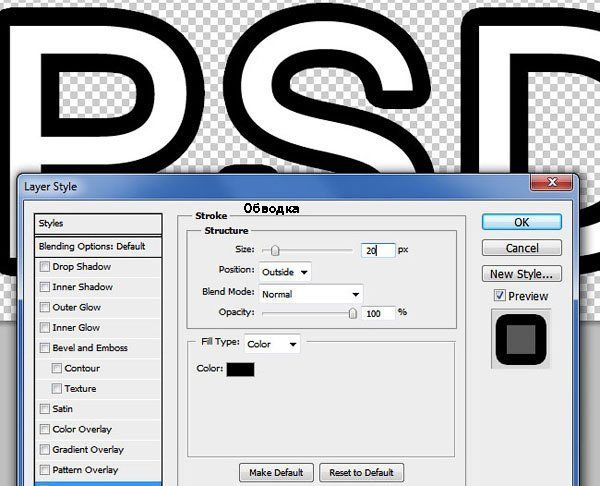
Task: Check the Contour option
Action: 57,368
